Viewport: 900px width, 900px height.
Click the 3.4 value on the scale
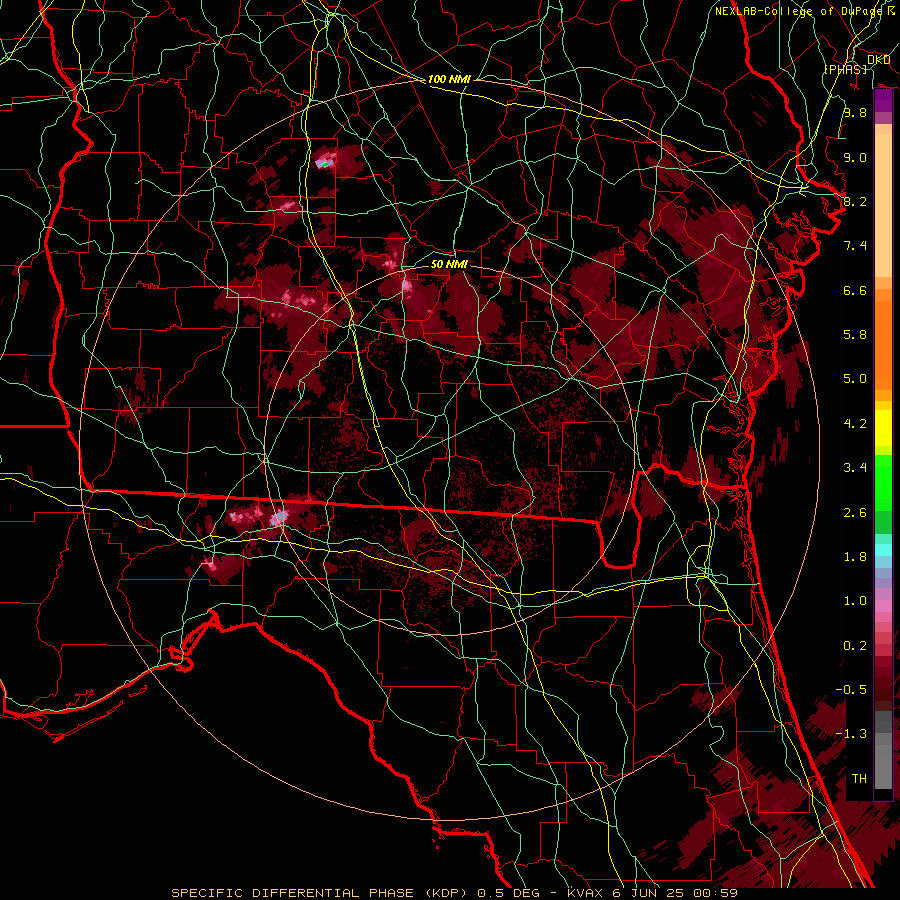coord(855,468)
